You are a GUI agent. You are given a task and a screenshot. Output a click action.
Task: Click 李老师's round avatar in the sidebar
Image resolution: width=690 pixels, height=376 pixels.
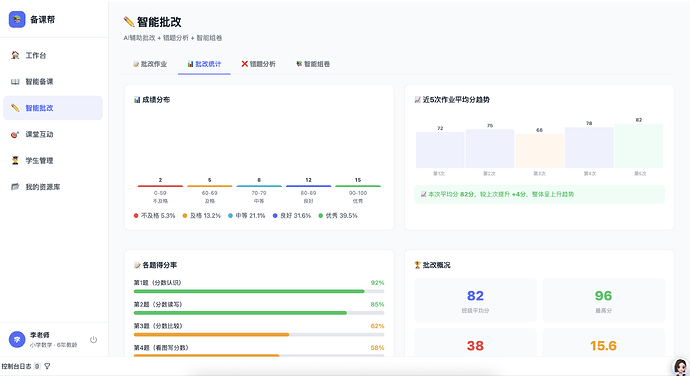pyautogui.click(x=17, y=339)
